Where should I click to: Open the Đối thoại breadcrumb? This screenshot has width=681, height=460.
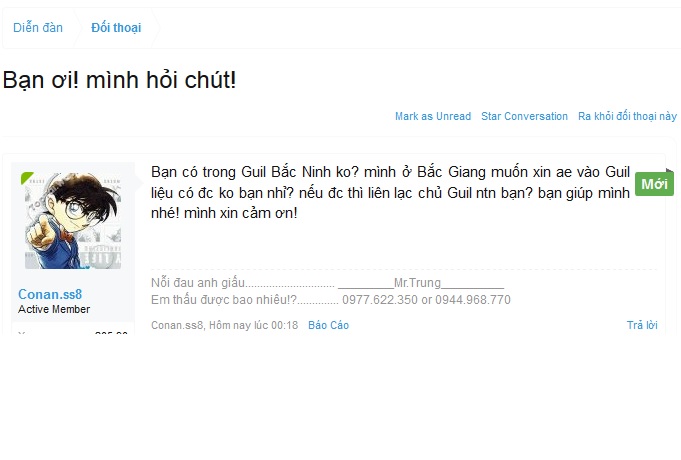[116, 28]
